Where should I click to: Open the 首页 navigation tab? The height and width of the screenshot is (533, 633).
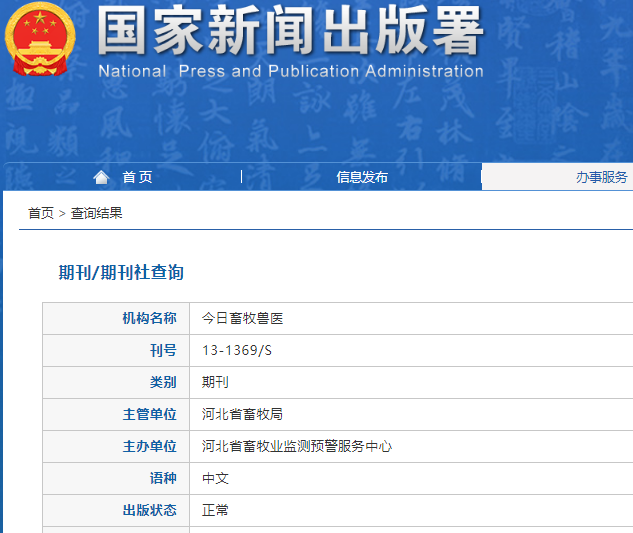pyautogui.click(x=137, y=177)
